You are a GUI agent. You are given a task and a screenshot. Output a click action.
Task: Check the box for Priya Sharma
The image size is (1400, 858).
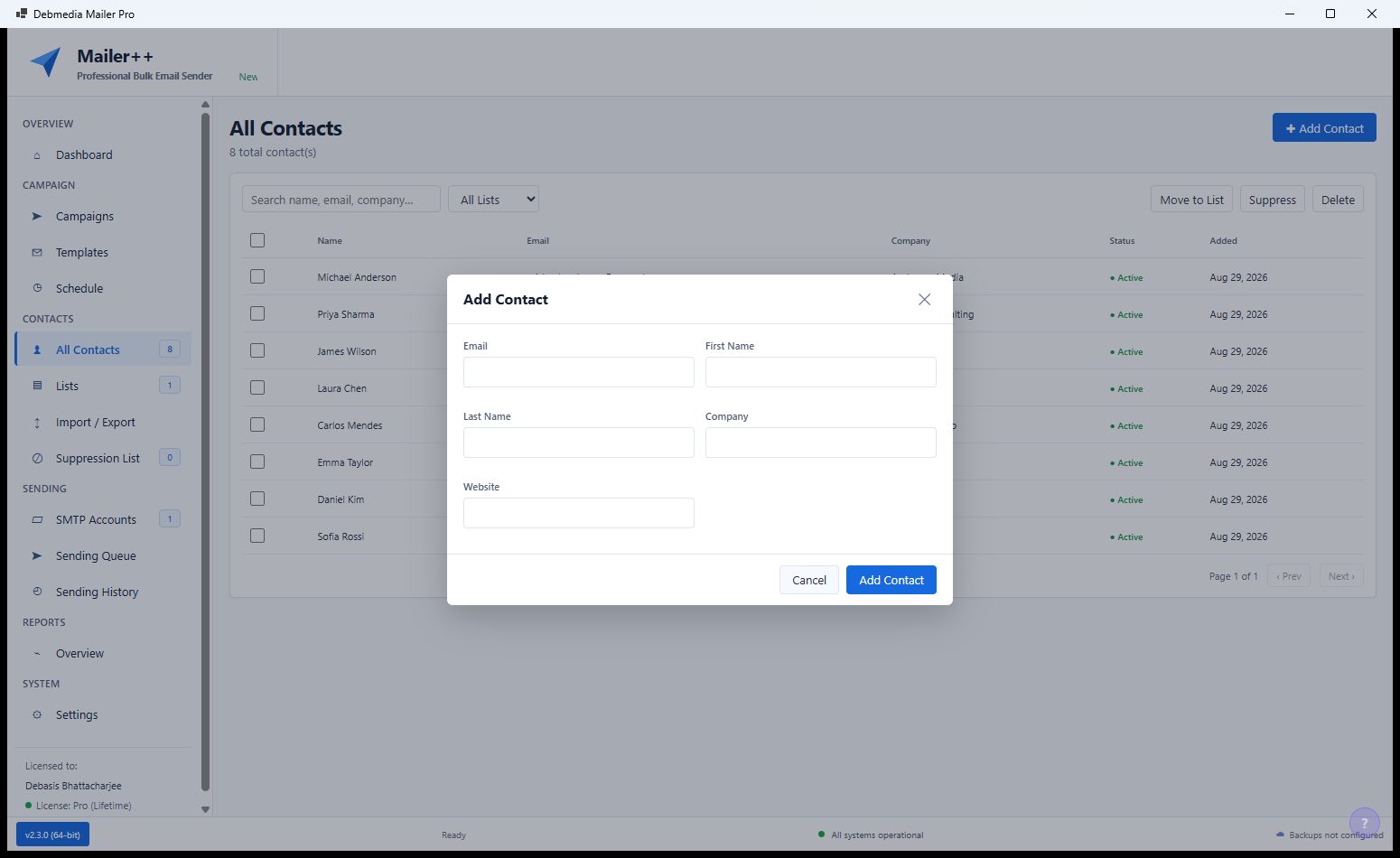click(257, 313)
